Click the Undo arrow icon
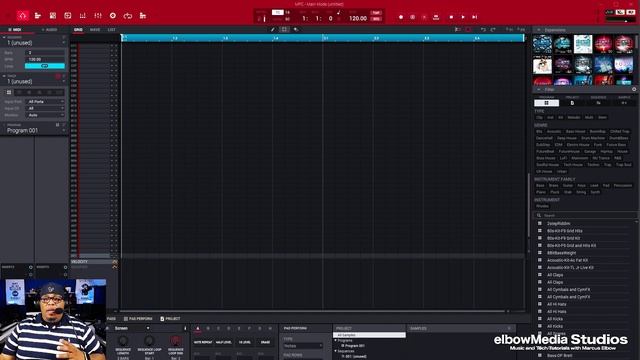This screenshot has width=640, height=360. point(483,29)
